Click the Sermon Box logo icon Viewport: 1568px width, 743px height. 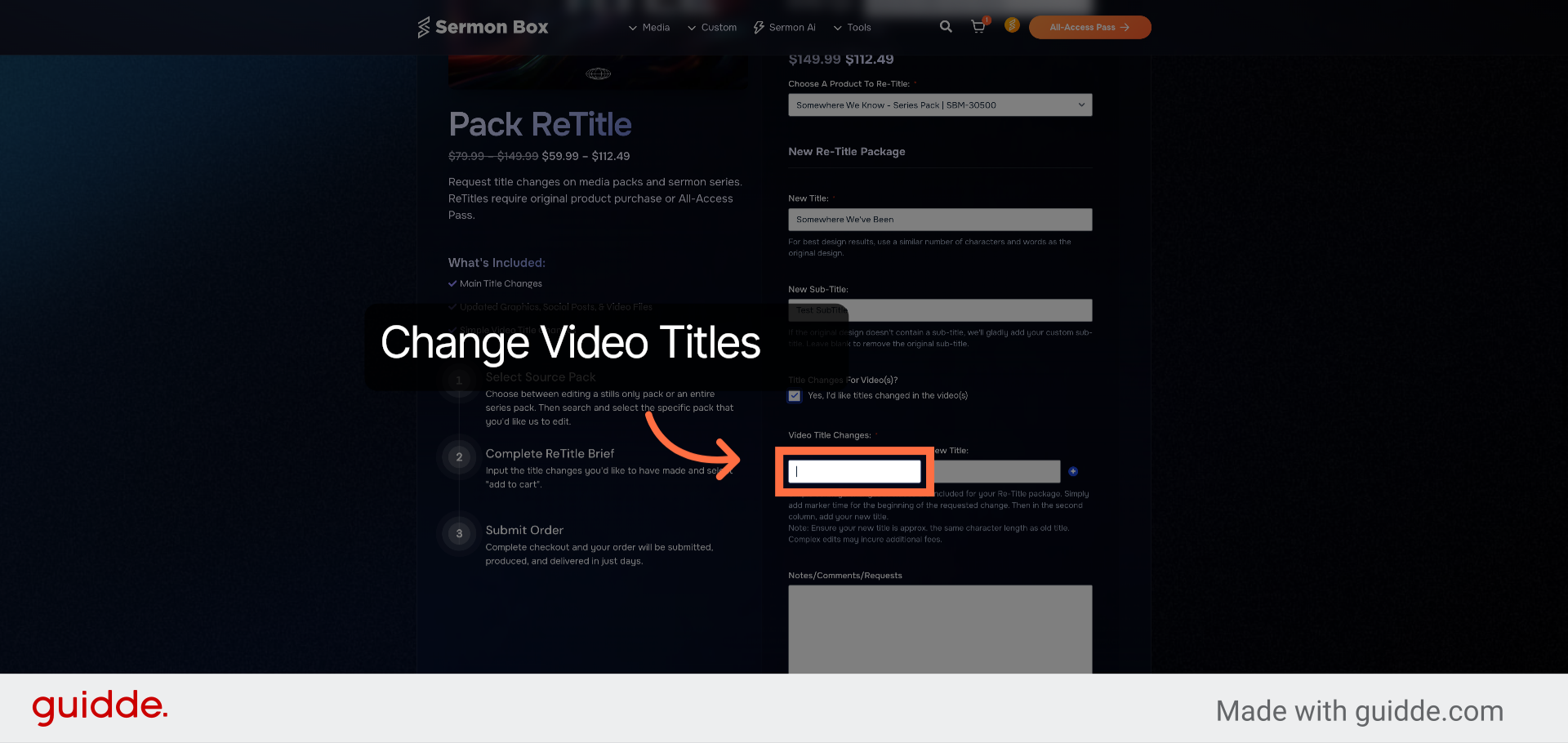pos(424,26)
